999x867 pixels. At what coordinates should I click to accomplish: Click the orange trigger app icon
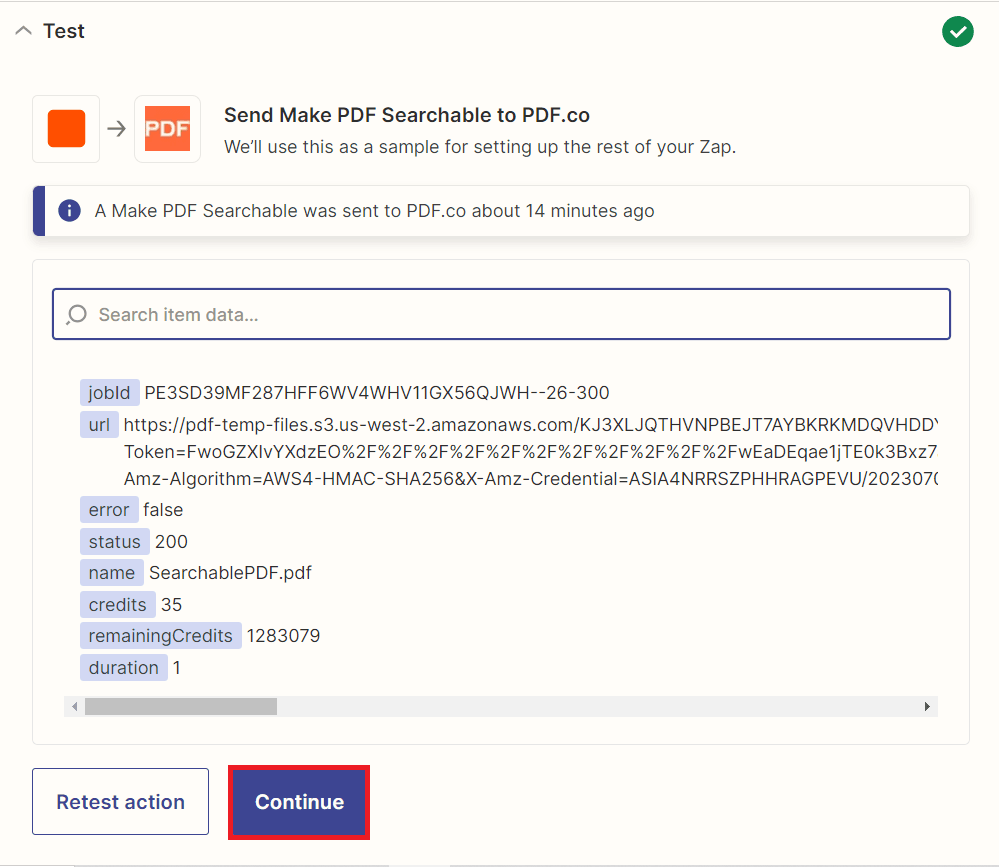[65, 128]
